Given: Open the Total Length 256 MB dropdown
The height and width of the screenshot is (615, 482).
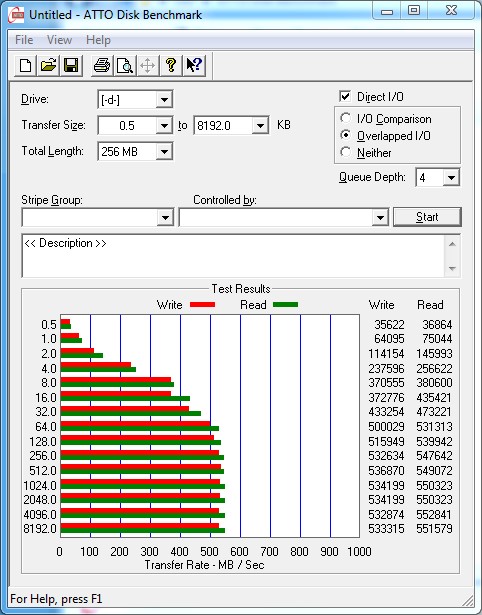Looking at the screenshot, I should coord(164,151).
